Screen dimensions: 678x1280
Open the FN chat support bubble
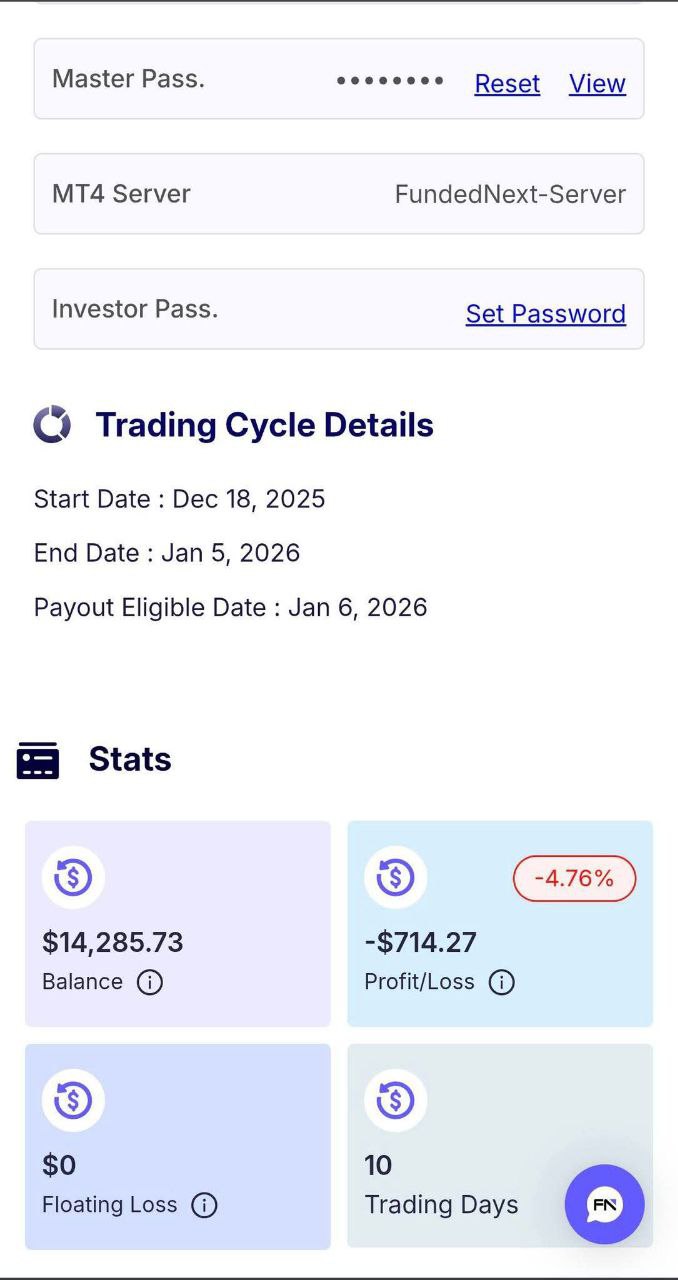click(x=604, y=1204)
